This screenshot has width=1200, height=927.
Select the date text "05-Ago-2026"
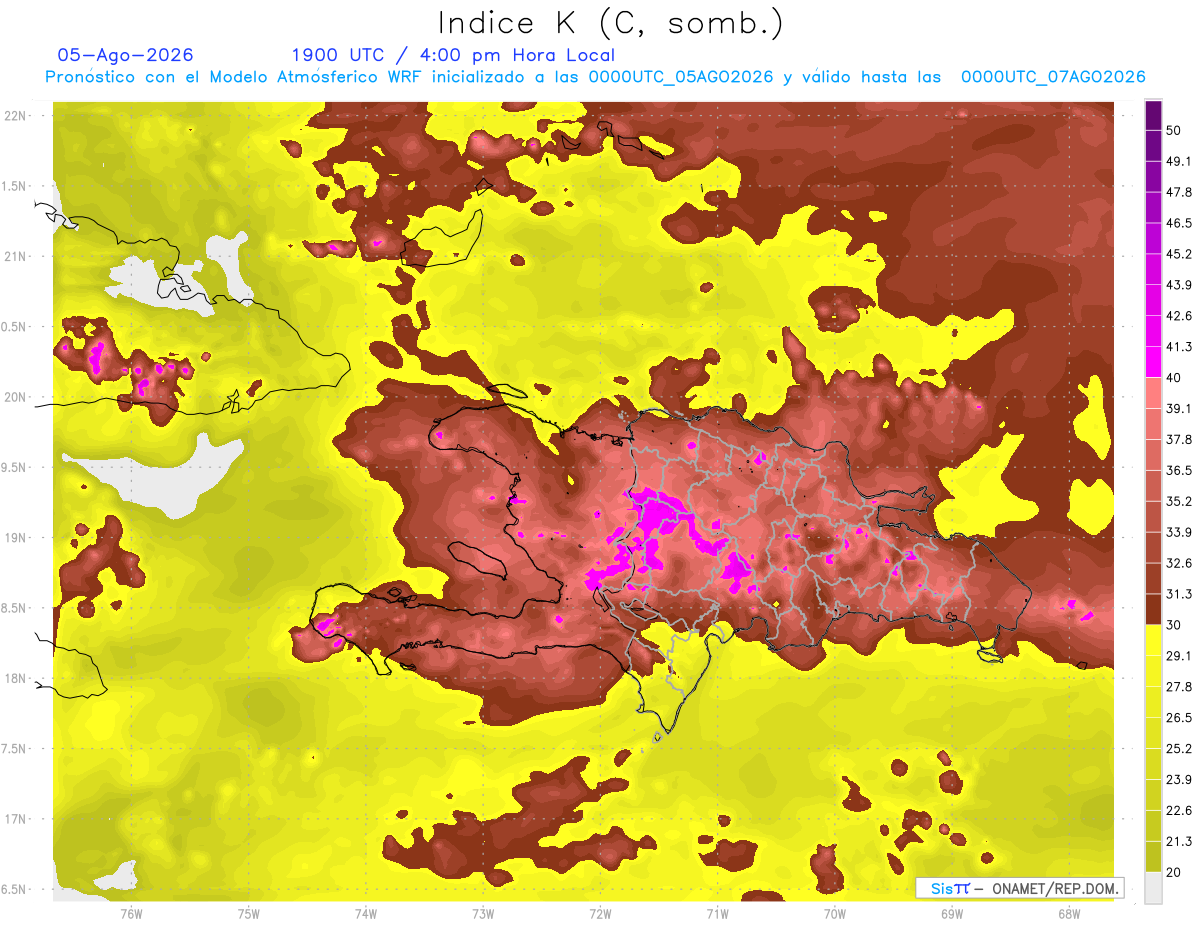126,55
